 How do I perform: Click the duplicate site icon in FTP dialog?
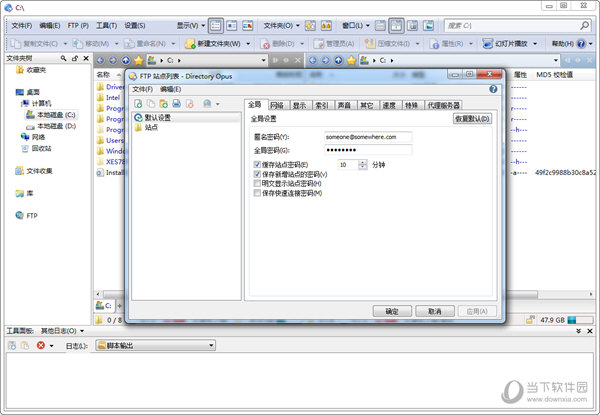(x=151, y=104)
